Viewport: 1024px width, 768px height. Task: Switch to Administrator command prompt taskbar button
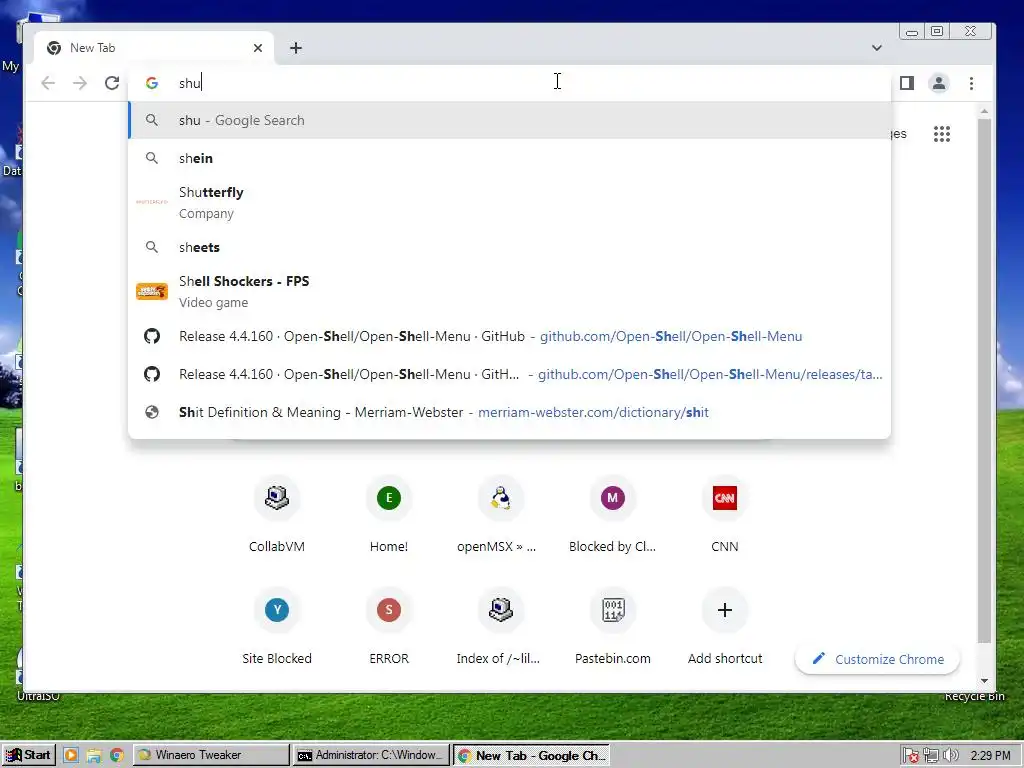(371, 755)
